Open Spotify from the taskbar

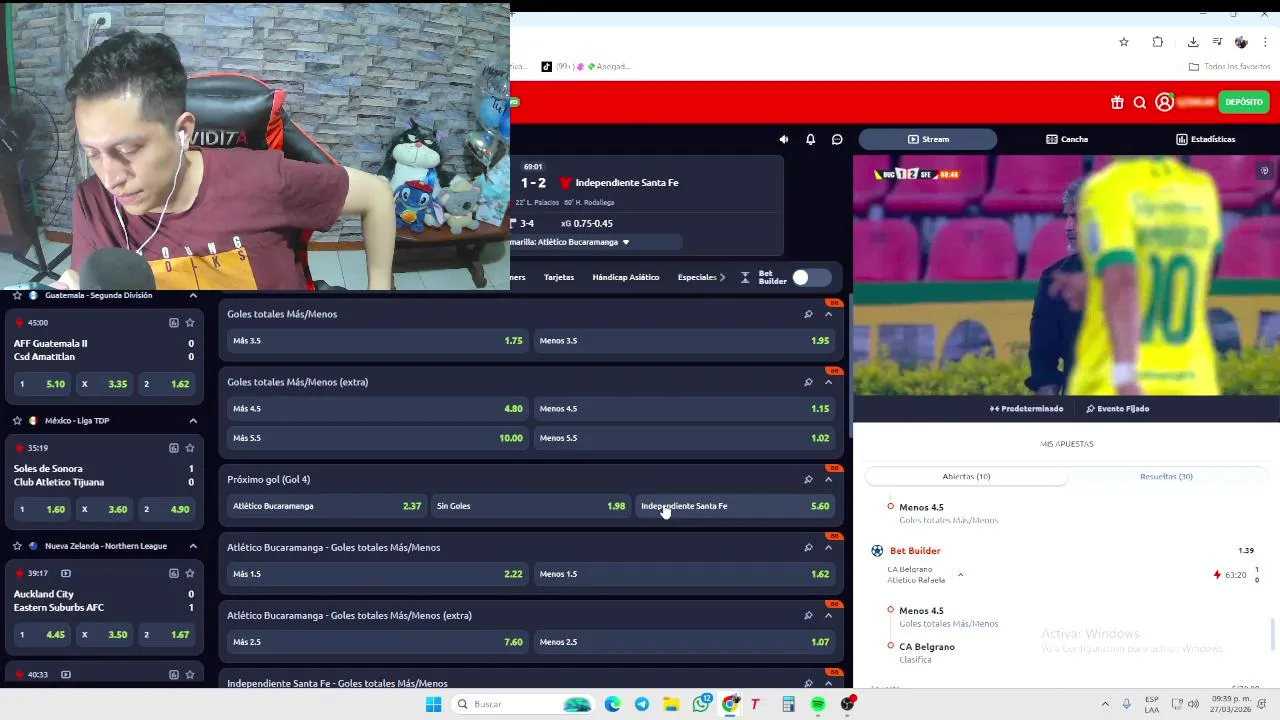pos(818,704)
